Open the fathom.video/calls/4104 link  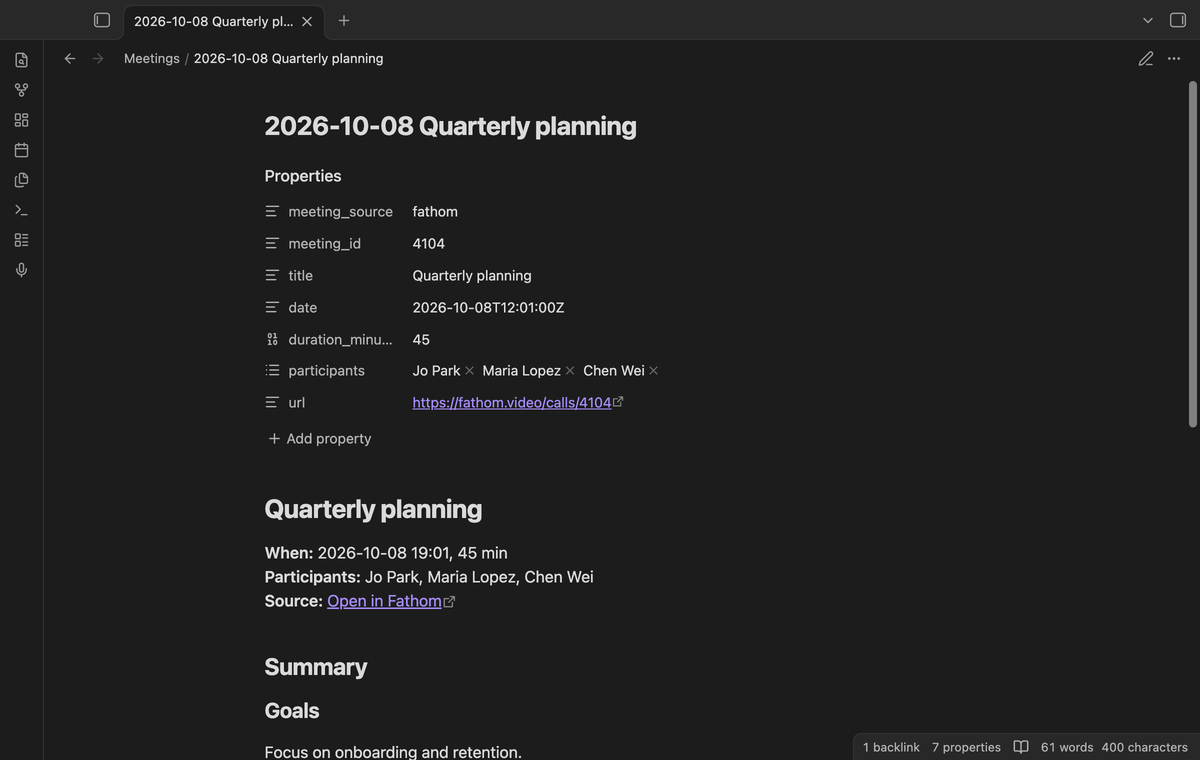click(512, 403)
